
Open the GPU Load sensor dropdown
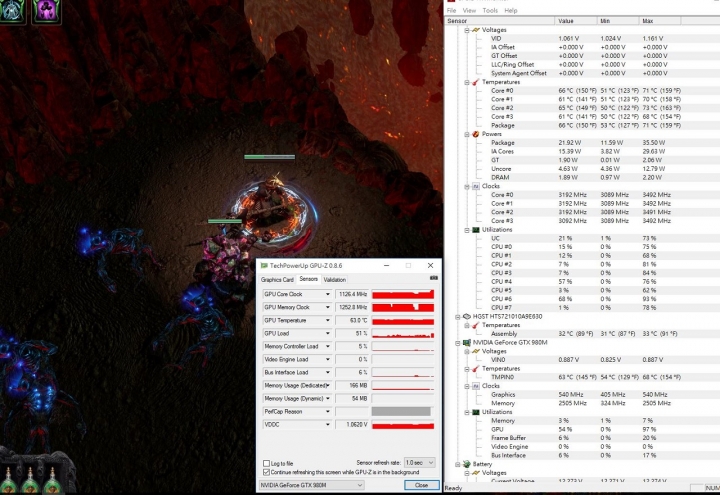pyautogui.click(x=328, y=333)
